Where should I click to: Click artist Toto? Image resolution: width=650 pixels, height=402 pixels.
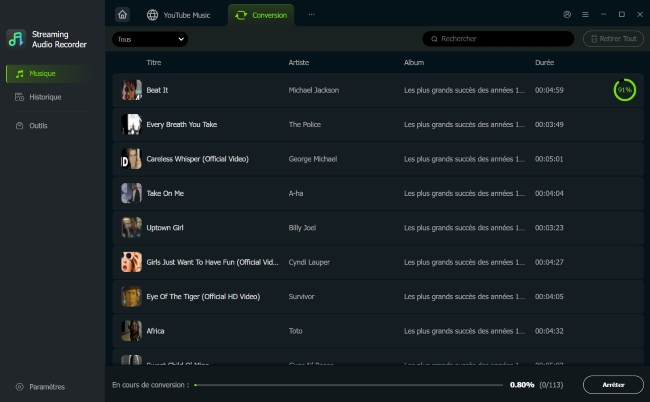pyautogui.click(x=296, y=331)
